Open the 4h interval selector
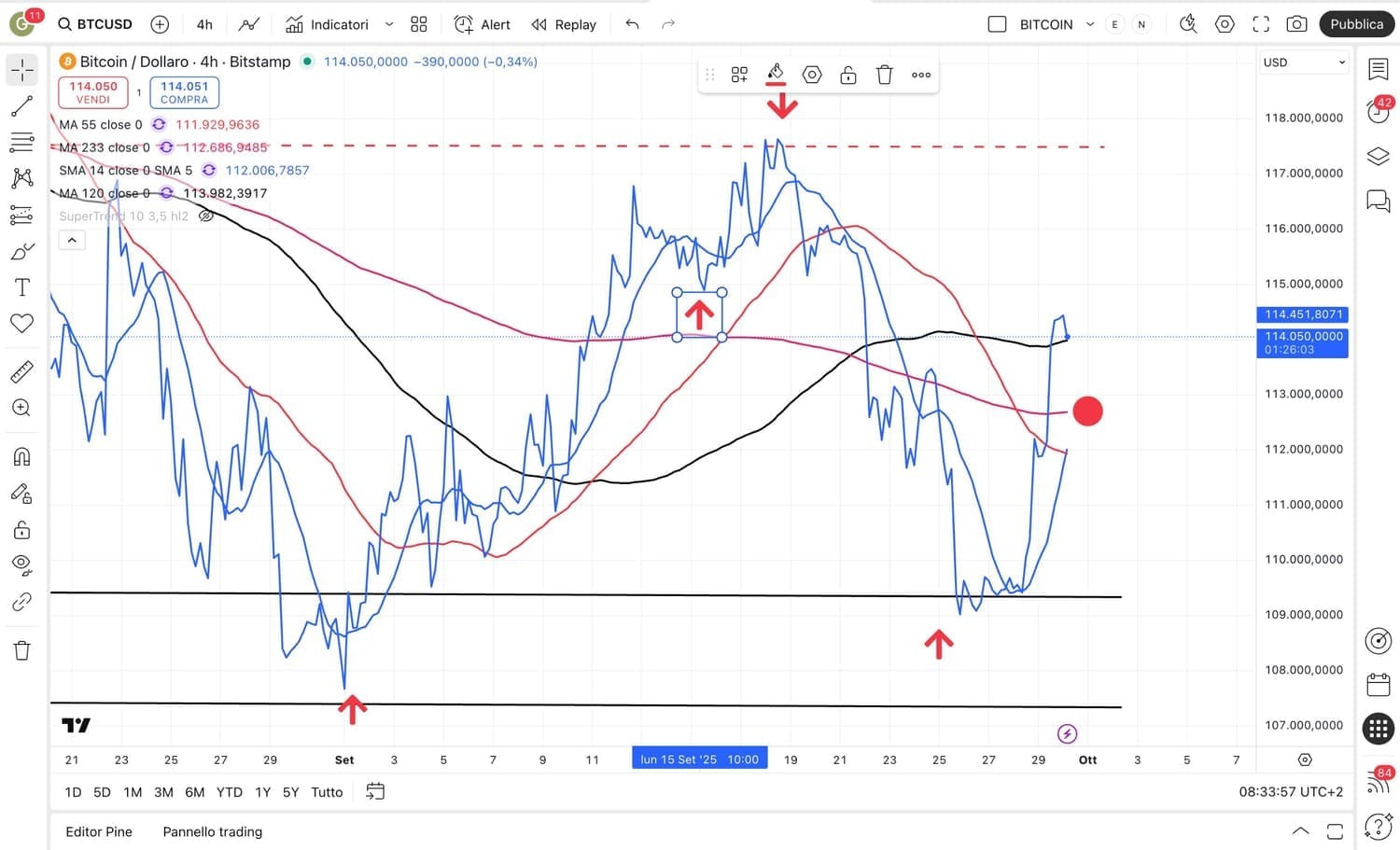The height and width of the screenshot is (850, 1400). pyautogui.click(x=204, y=24)
